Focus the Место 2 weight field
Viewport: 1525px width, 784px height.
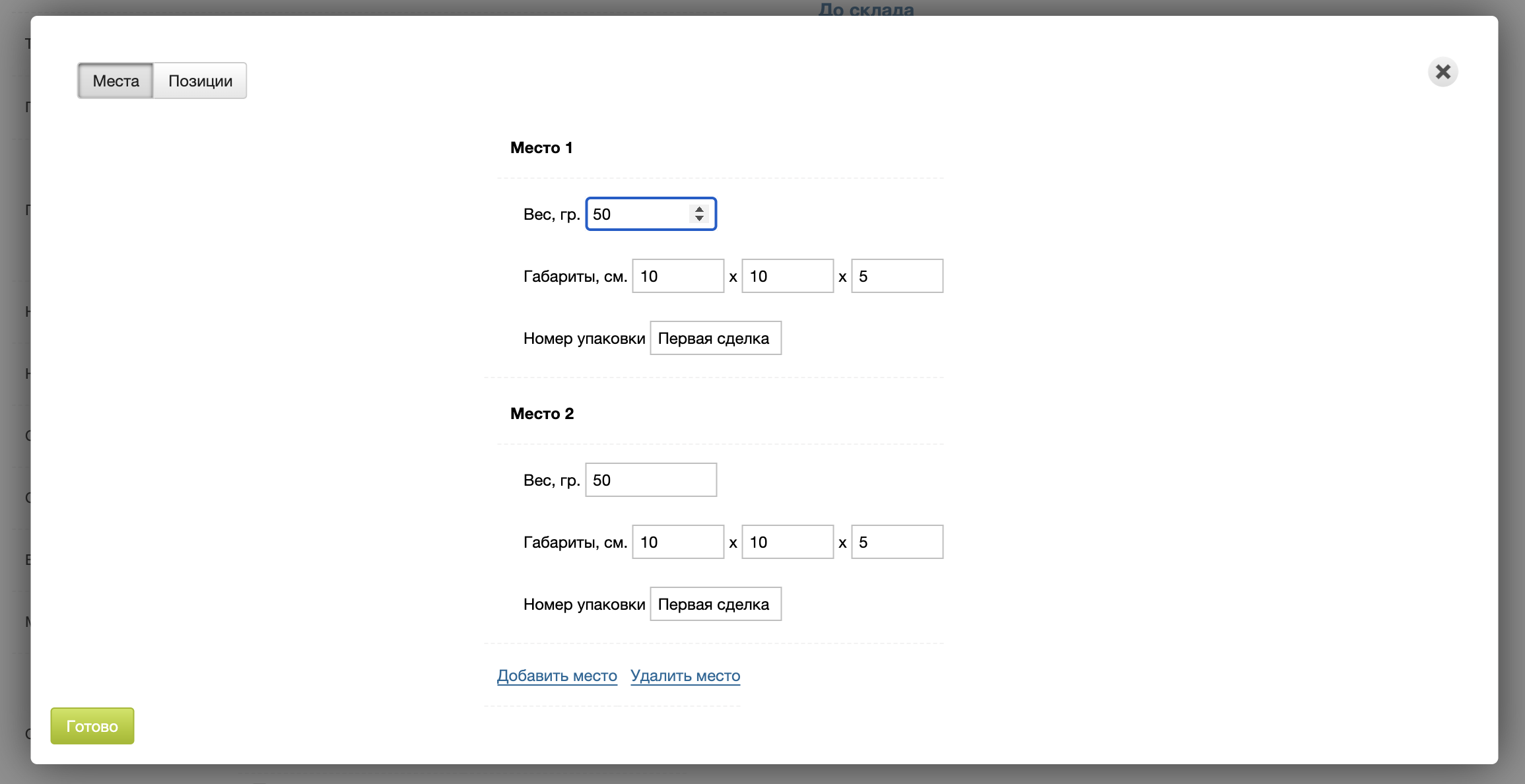650,480
